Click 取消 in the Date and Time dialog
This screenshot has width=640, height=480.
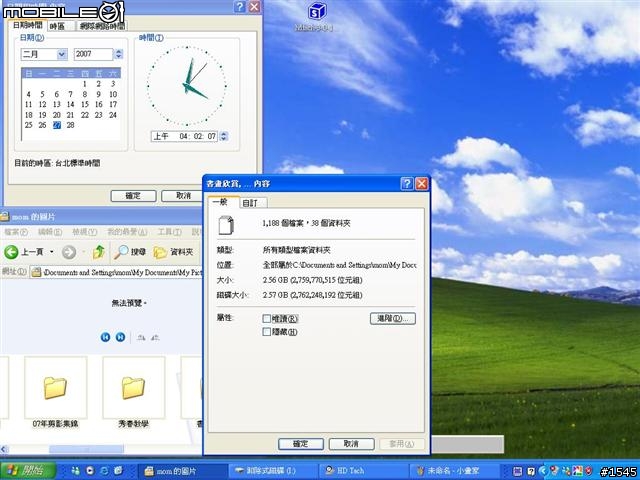point(183,196)
